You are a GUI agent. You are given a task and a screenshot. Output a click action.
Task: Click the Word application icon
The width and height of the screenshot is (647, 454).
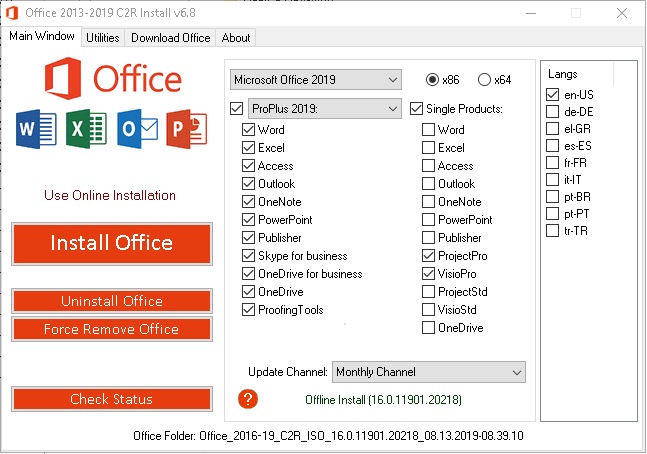(x=36, y=129)
